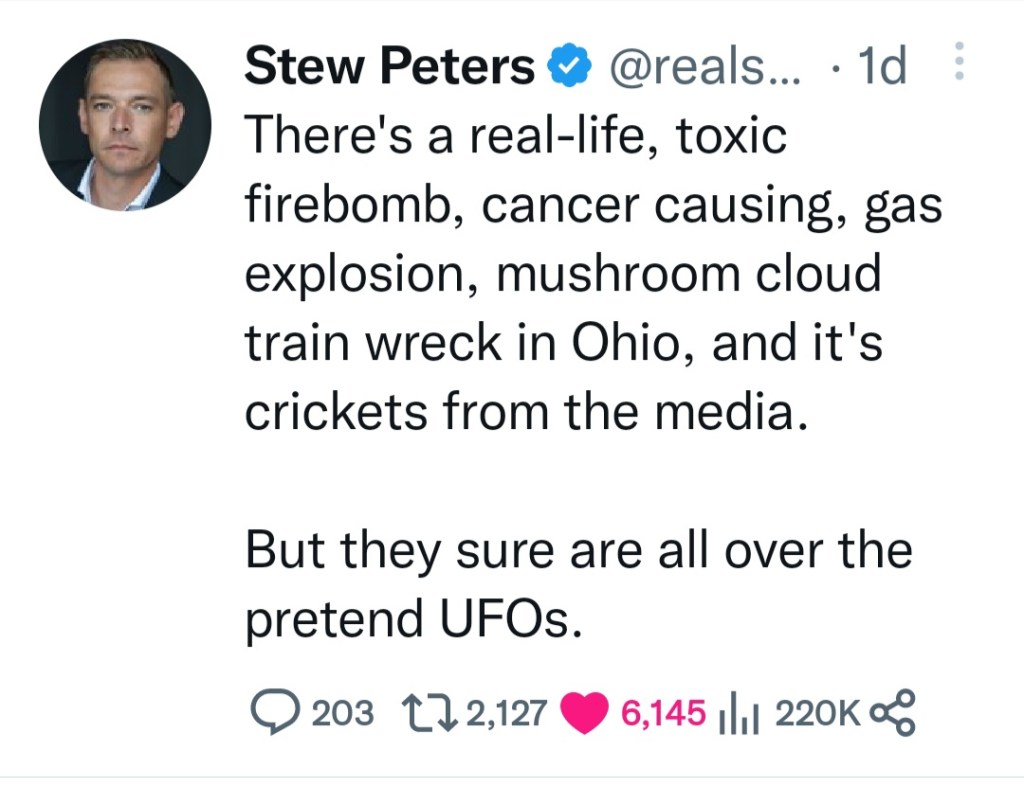
Task: Click the Stew Peters display name
Action: tap(390, 68)
